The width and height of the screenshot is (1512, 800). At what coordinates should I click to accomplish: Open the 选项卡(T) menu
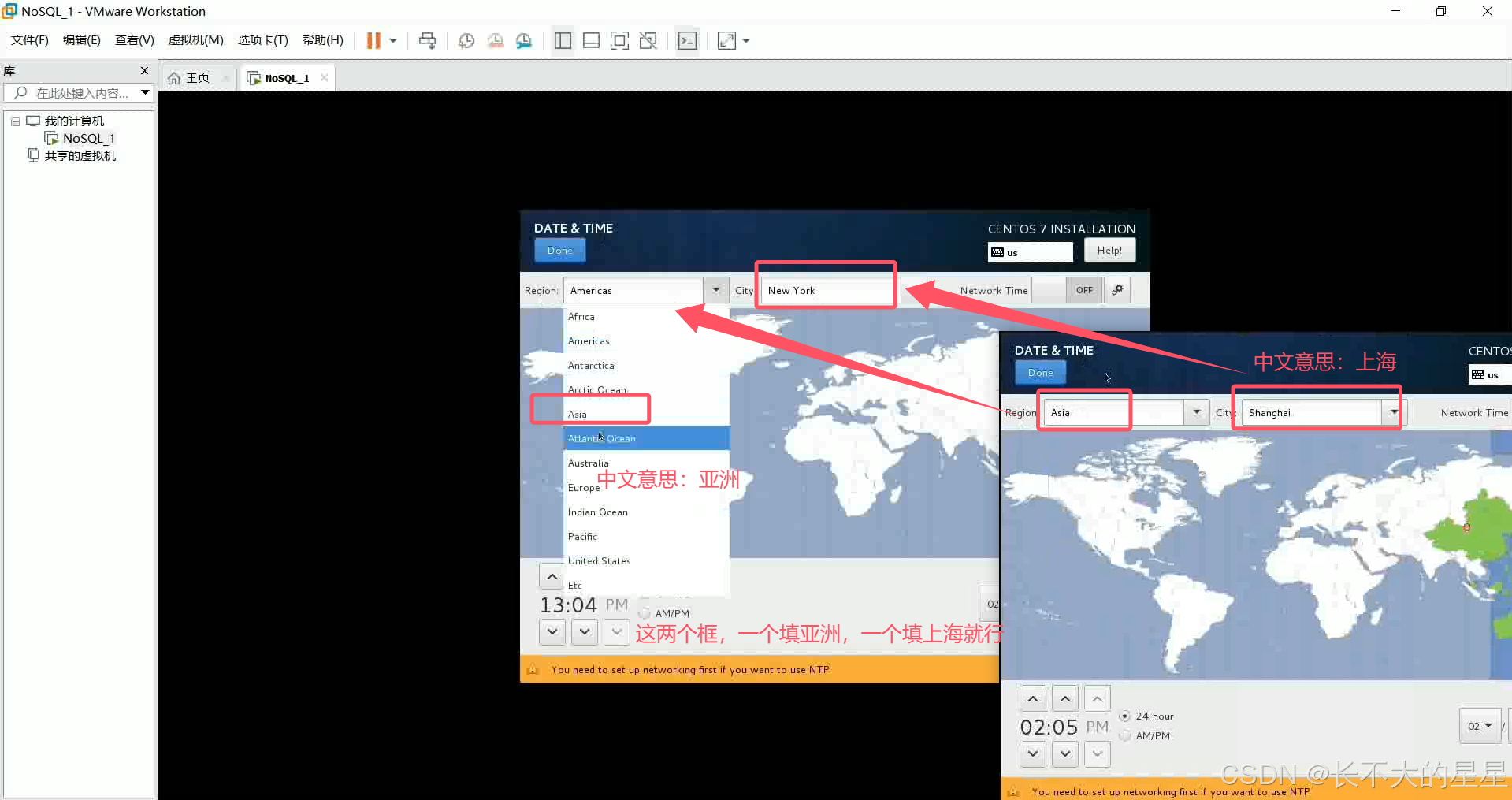click(x=263, y=40)
